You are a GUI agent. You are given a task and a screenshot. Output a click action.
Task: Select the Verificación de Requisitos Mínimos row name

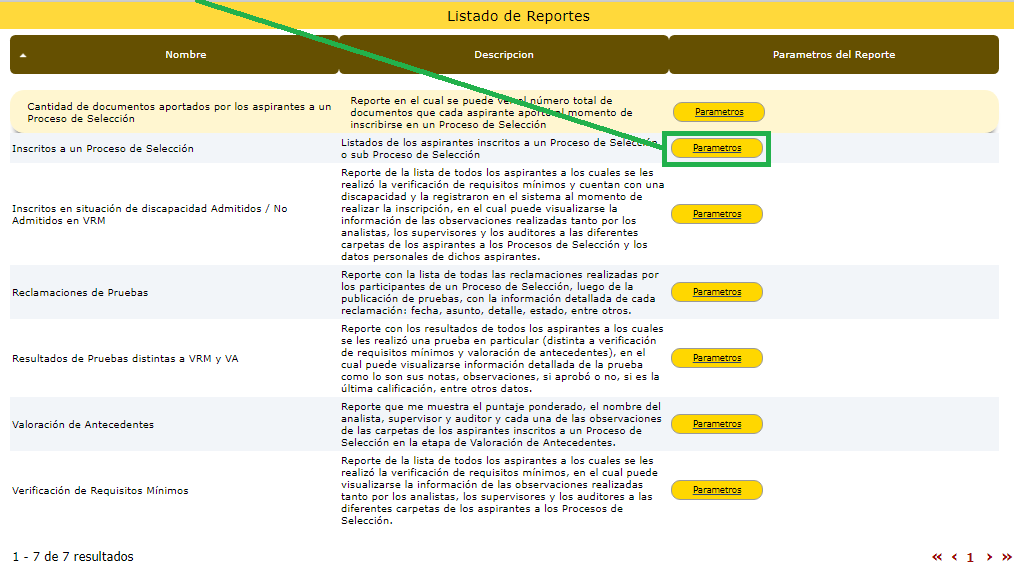[x=100, y=490]
